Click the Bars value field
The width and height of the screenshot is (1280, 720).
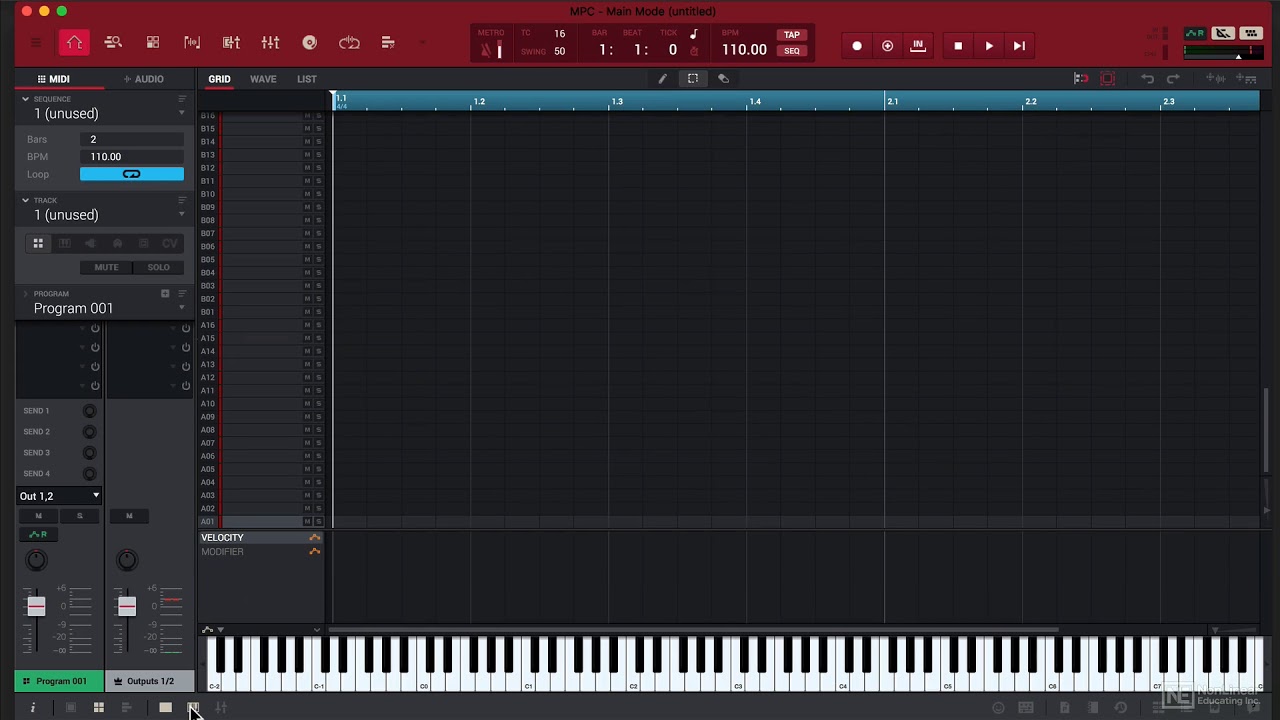point(132,139)
